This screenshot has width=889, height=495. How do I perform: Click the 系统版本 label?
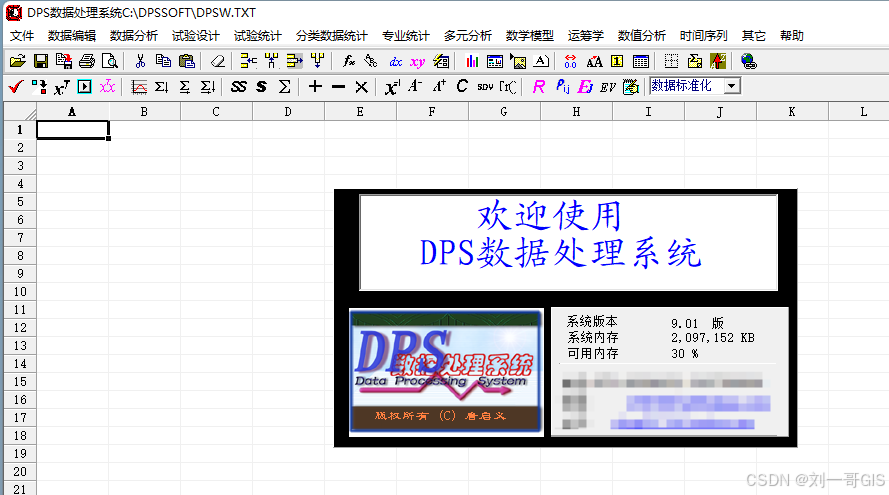(x=592, y=321)
